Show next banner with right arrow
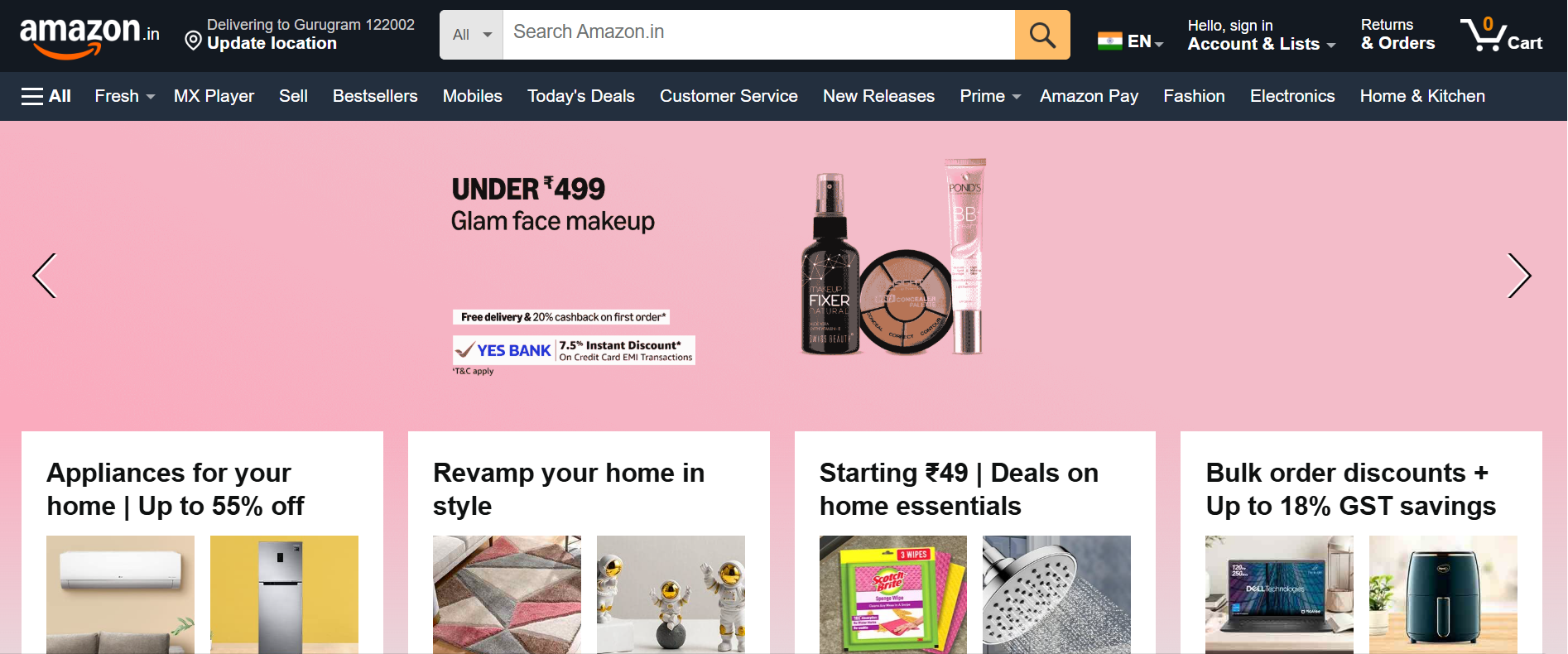Viewport: 1568px width, 654px height. click(1519, 276)
